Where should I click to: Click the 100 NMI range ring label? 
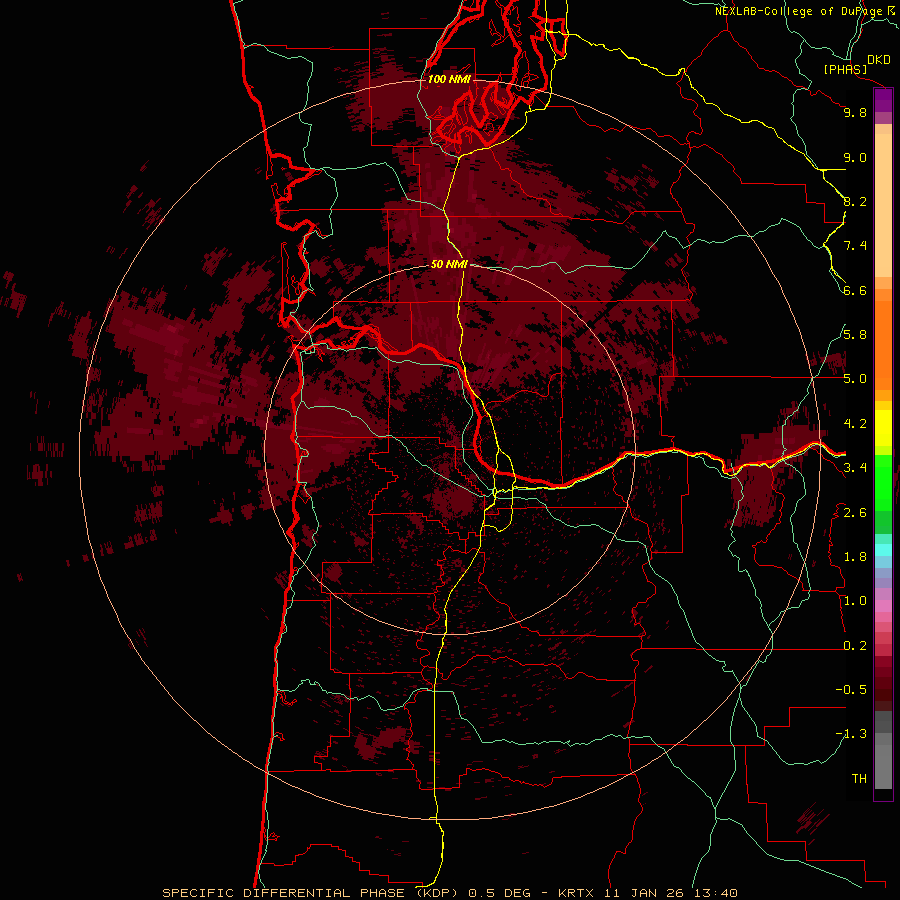coord(449,79)
